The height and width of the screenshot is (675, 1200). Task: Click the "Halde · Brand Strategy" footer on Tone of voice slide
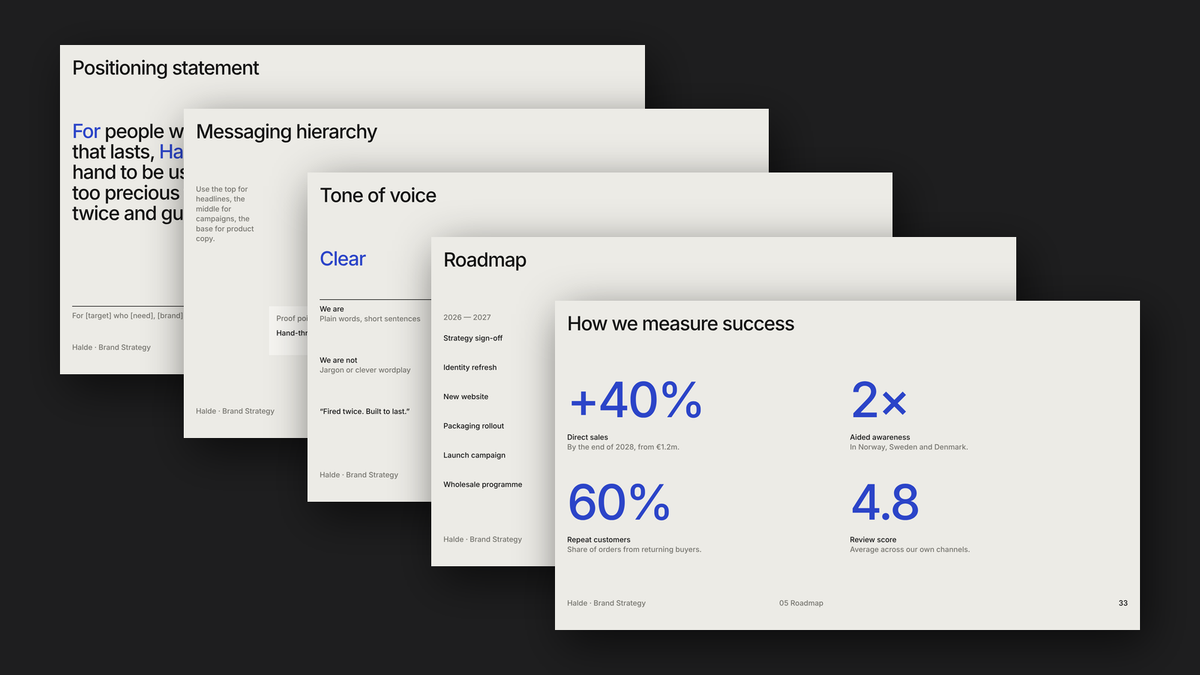pyautogui.click(x=359, y=475)
